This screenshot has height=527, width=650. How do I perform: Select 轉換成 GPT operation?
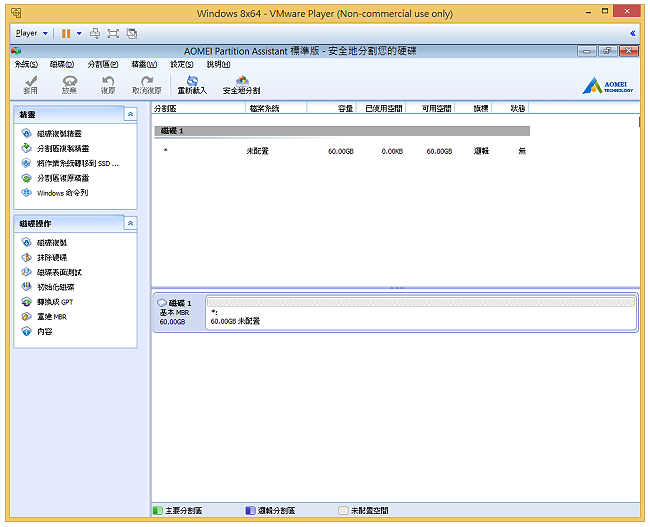[55, 302]
